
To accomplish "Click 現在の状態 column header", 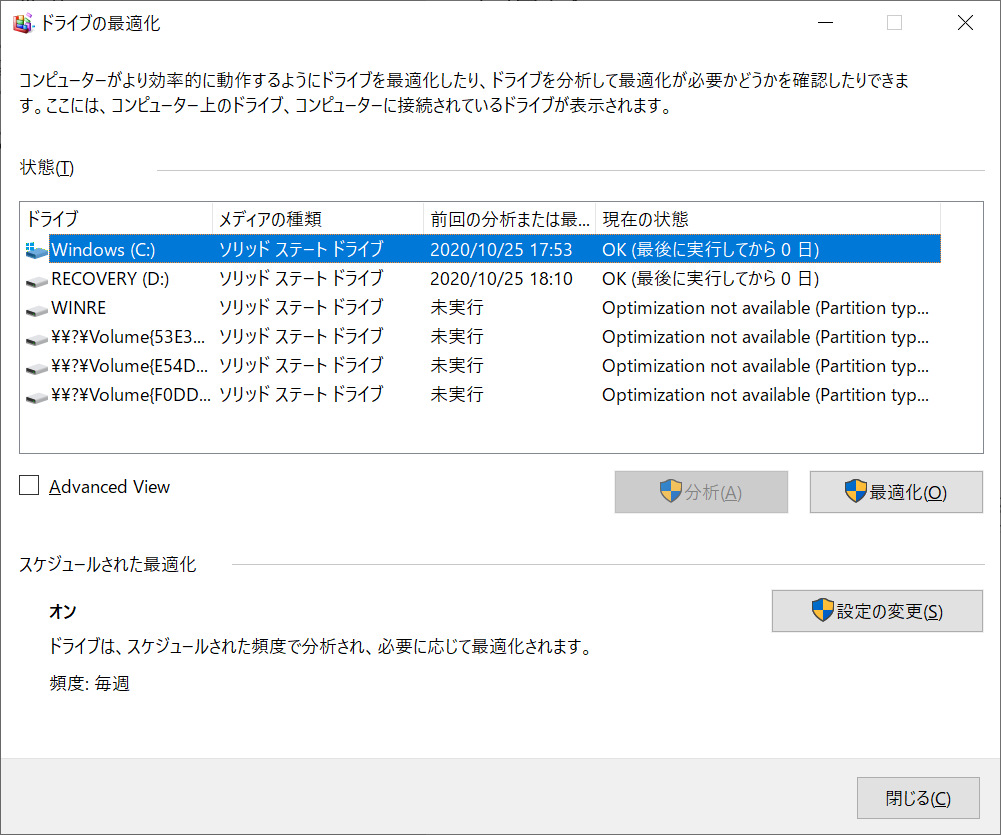I will tap(768, 219).
